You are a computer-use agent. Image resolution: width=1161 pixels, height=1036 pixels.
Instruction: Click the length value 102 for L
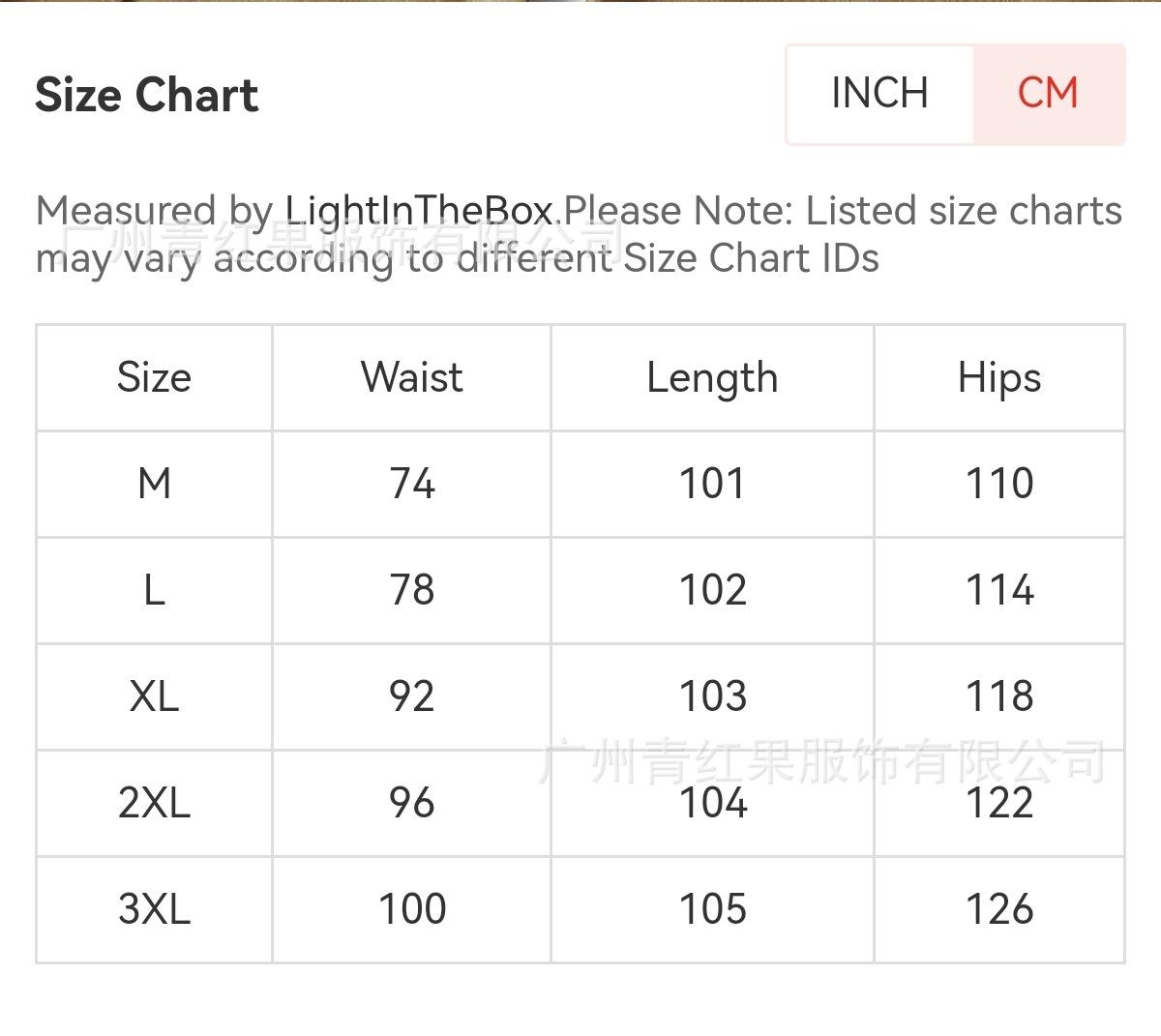point(713,590)
